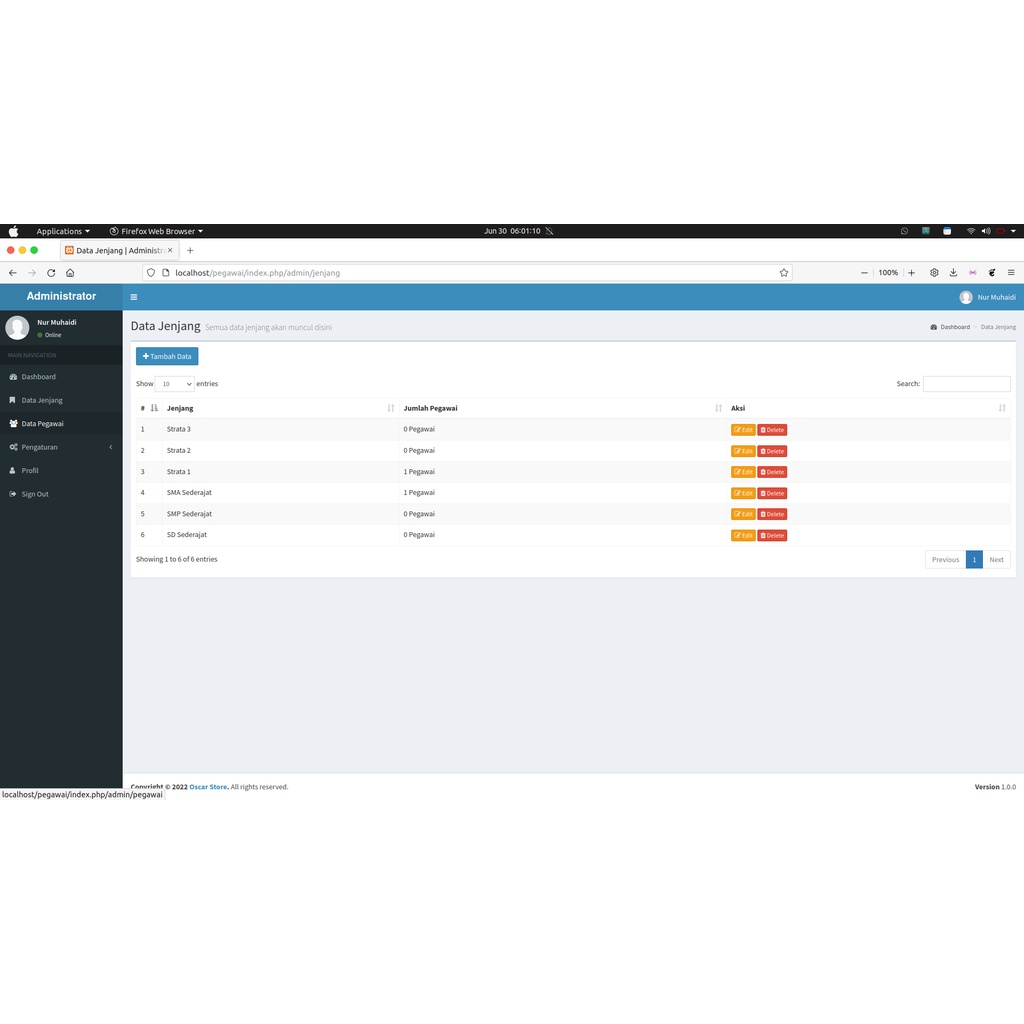Follow the Oscar Store footer link
The image size is (1024, 1024).
point(208,787)
